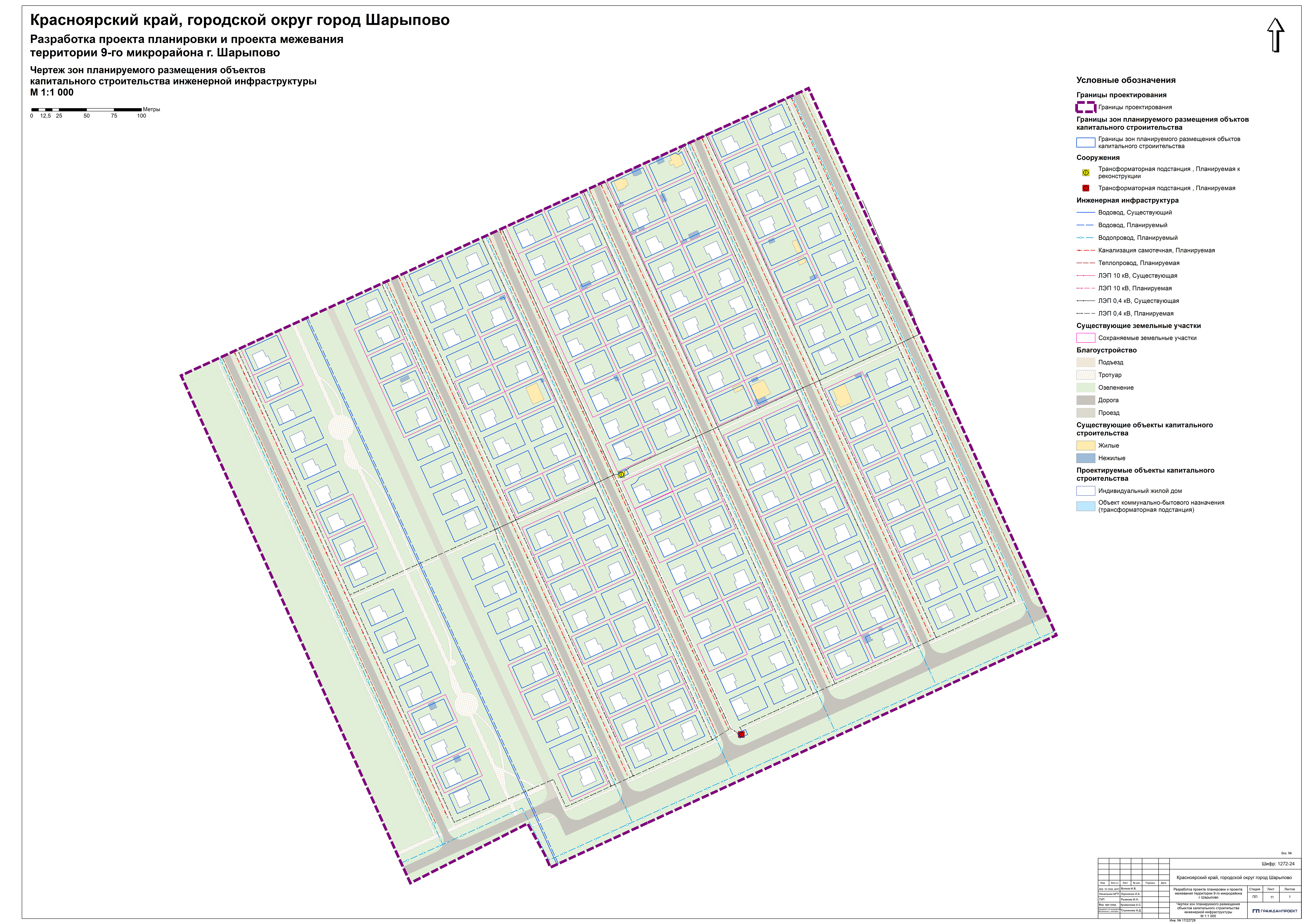Click the 'ЛЭП 0,4 кВ, Планируемая' line symbol
The image size is (1307, 924).
pyautogui.click(x=1085, y=313)
